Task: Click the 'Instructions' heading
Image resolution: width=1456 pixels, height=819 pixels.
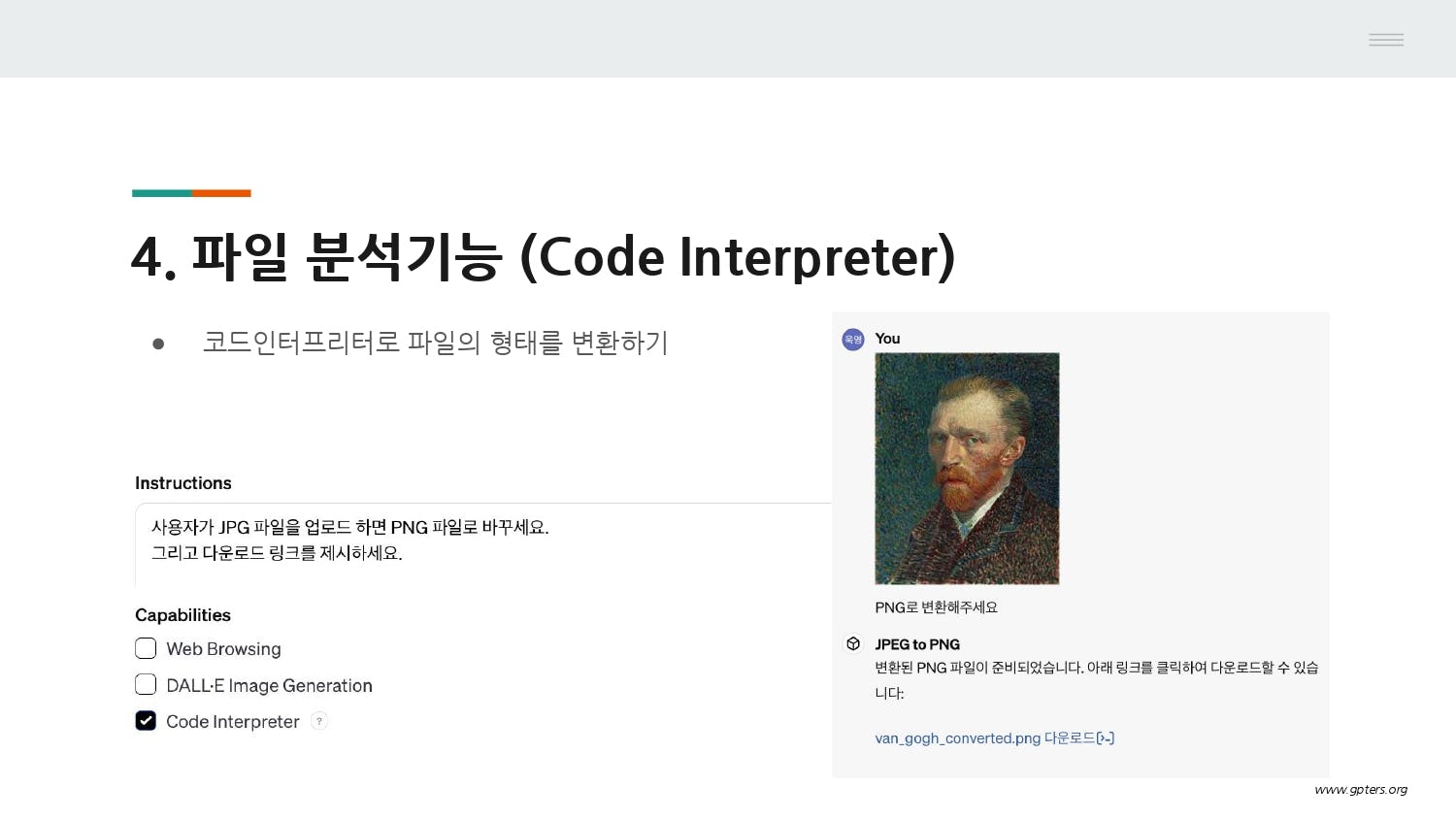Action: (x=183, y=483)
